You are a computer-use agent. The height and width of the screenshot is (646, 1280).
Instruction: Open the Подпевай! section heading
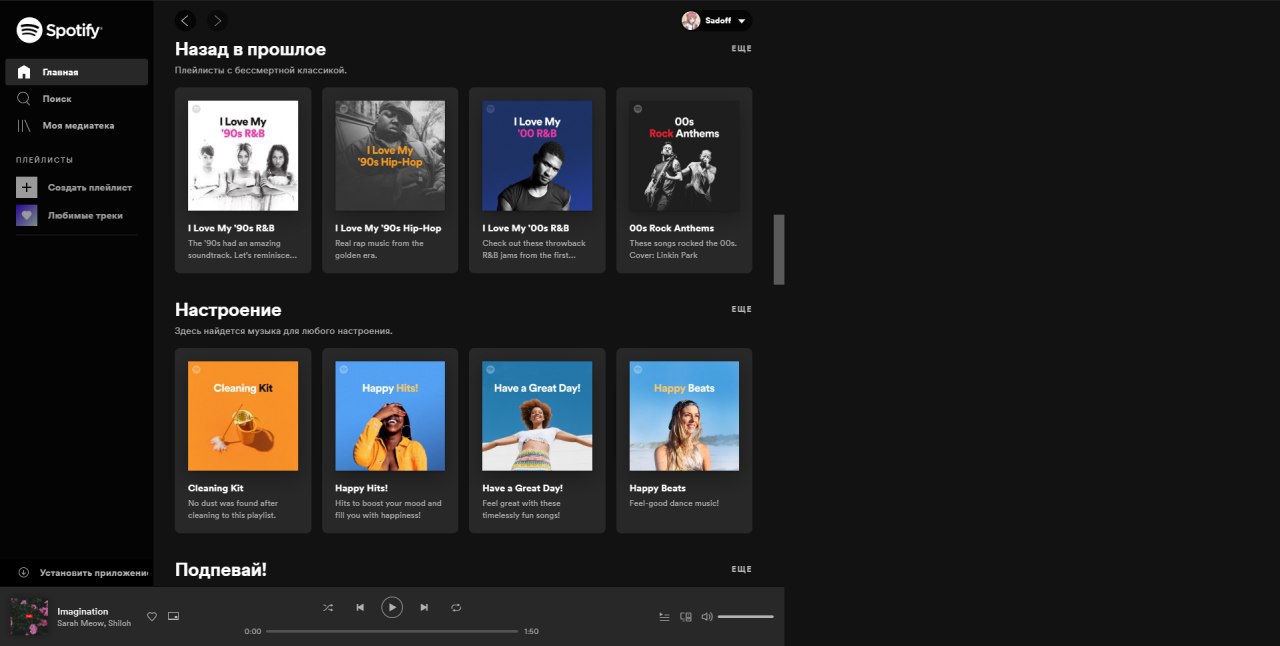pos(221,570)
